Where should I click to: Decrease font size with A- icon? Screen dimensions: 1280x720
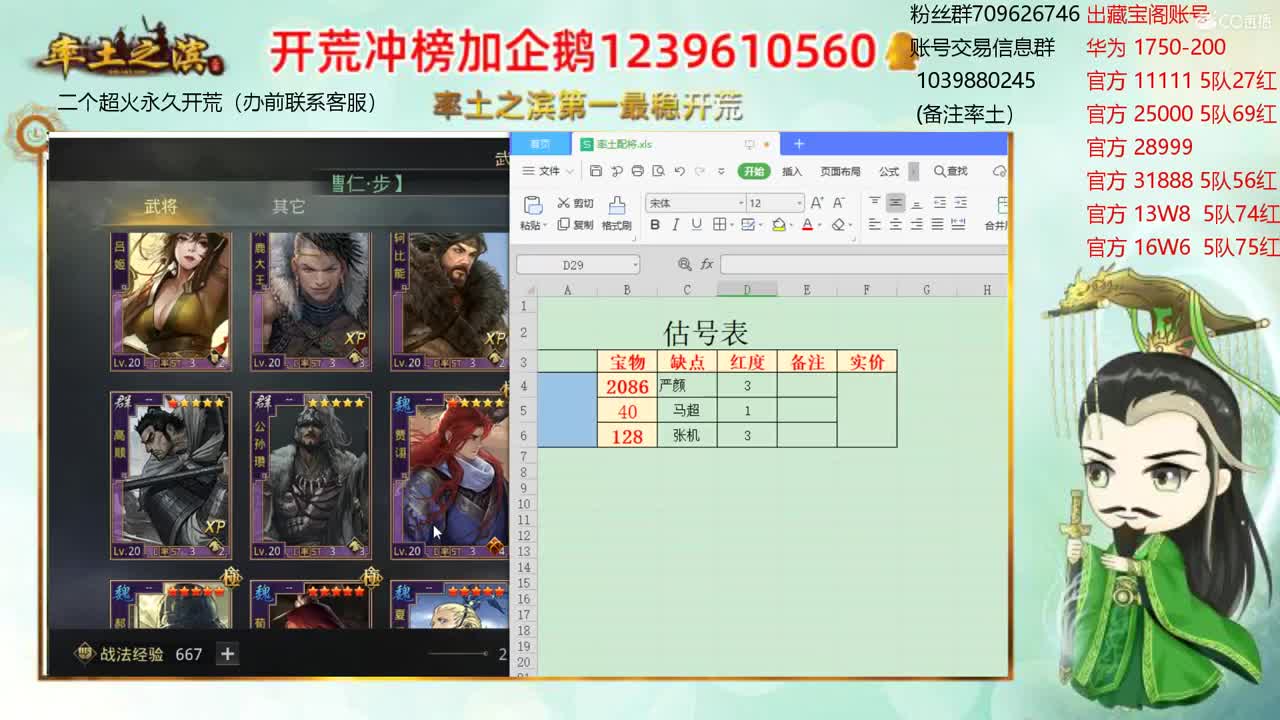[x=839, y=202]
